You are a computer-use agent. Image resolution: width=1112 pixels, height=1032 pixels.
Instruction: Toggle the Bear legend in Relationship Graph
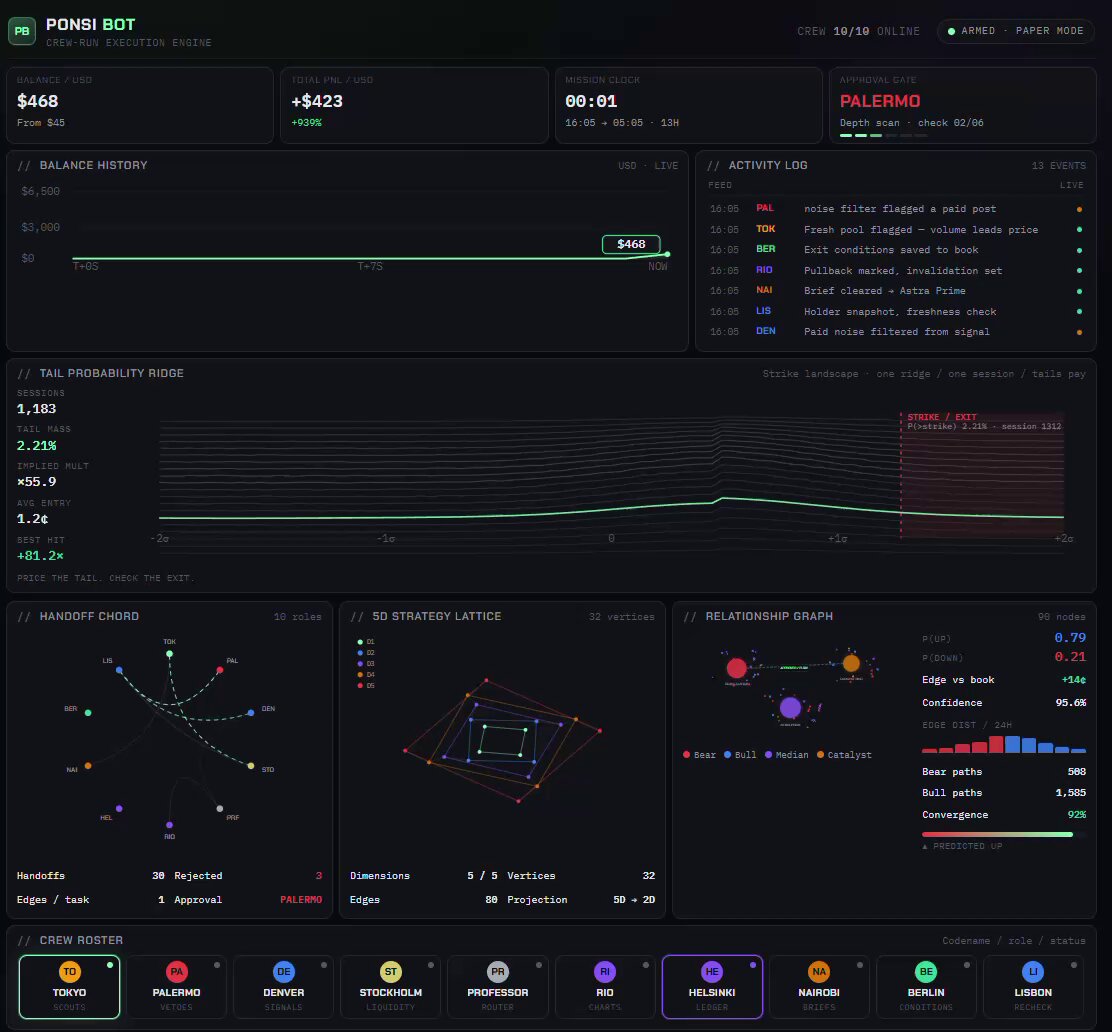click(699, 755)
